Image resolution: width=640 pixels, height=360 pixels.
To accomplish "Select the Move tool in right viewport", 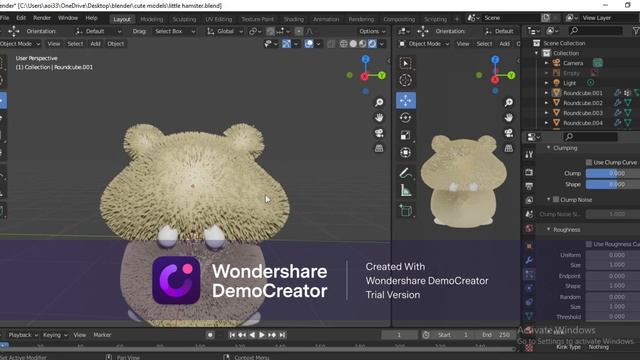I will (x=406, y=100).
